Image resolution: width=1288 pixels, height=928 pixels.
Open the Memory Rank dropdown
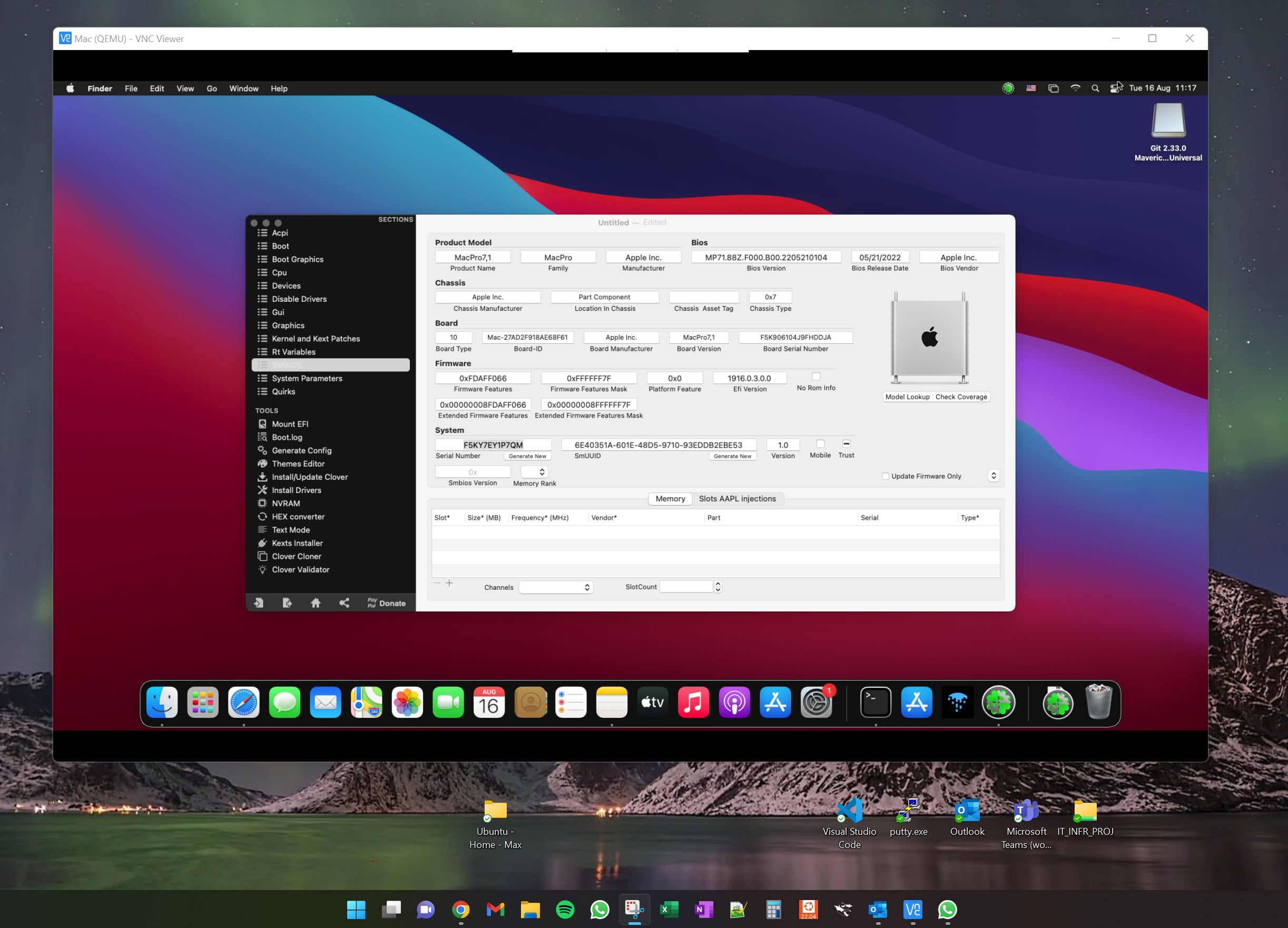(x=534, y=472)
